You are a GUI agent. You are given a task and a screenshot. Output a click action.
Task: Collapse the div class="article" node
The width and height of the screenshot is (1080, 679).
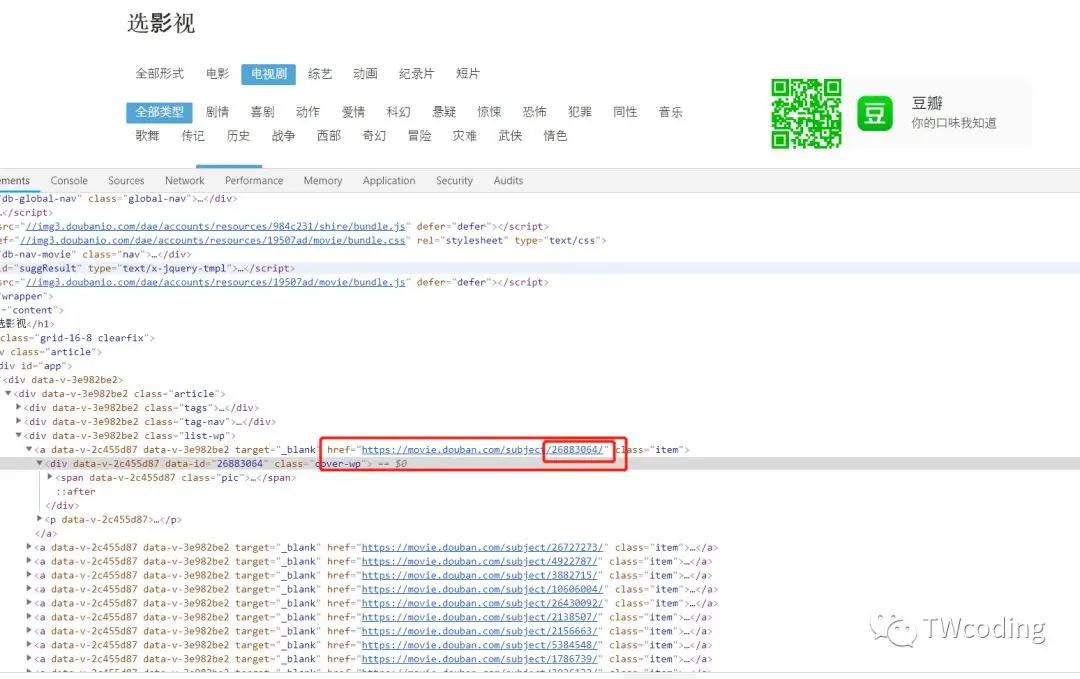point(8,394)
